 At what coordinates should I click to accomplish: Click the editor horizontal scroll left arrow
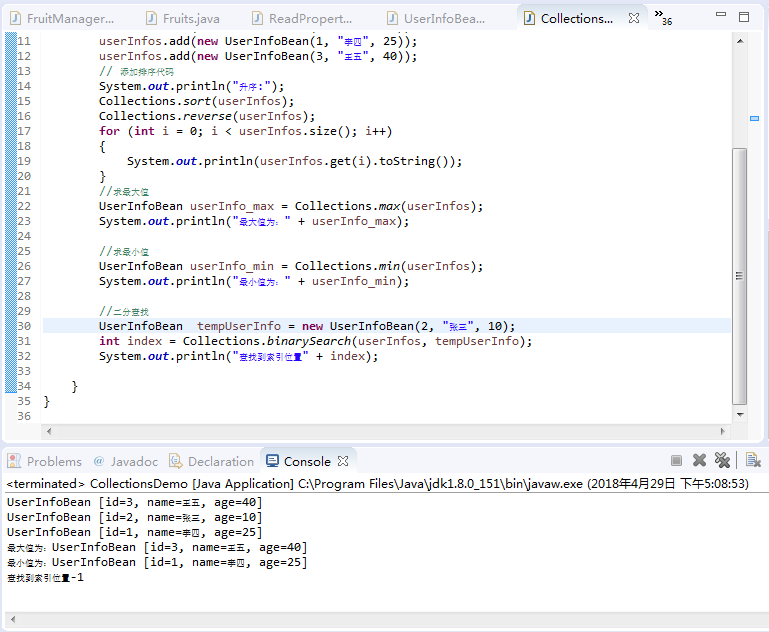[x=49, y=431]
